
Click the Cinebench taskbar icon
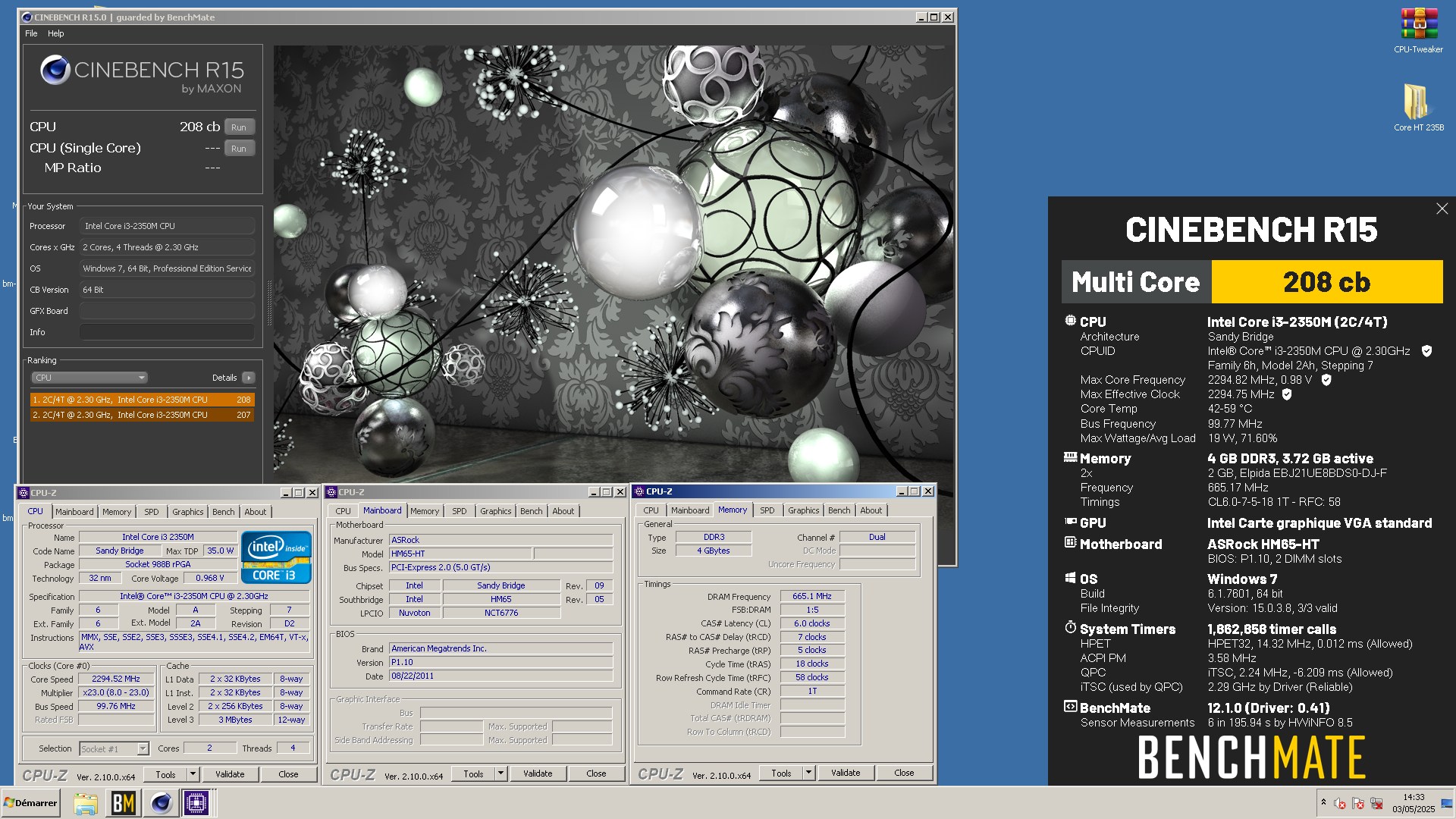tap(160, 803)
